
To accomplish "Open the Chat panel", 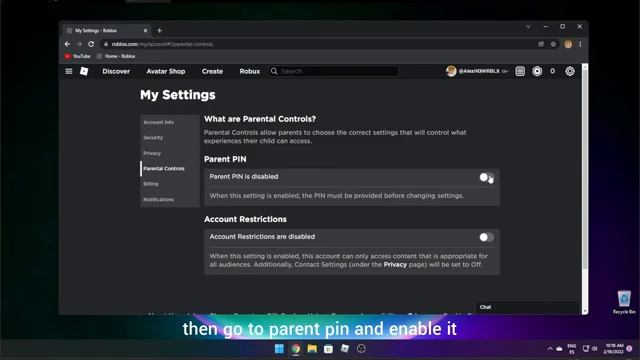I will (x=527, y=307).
